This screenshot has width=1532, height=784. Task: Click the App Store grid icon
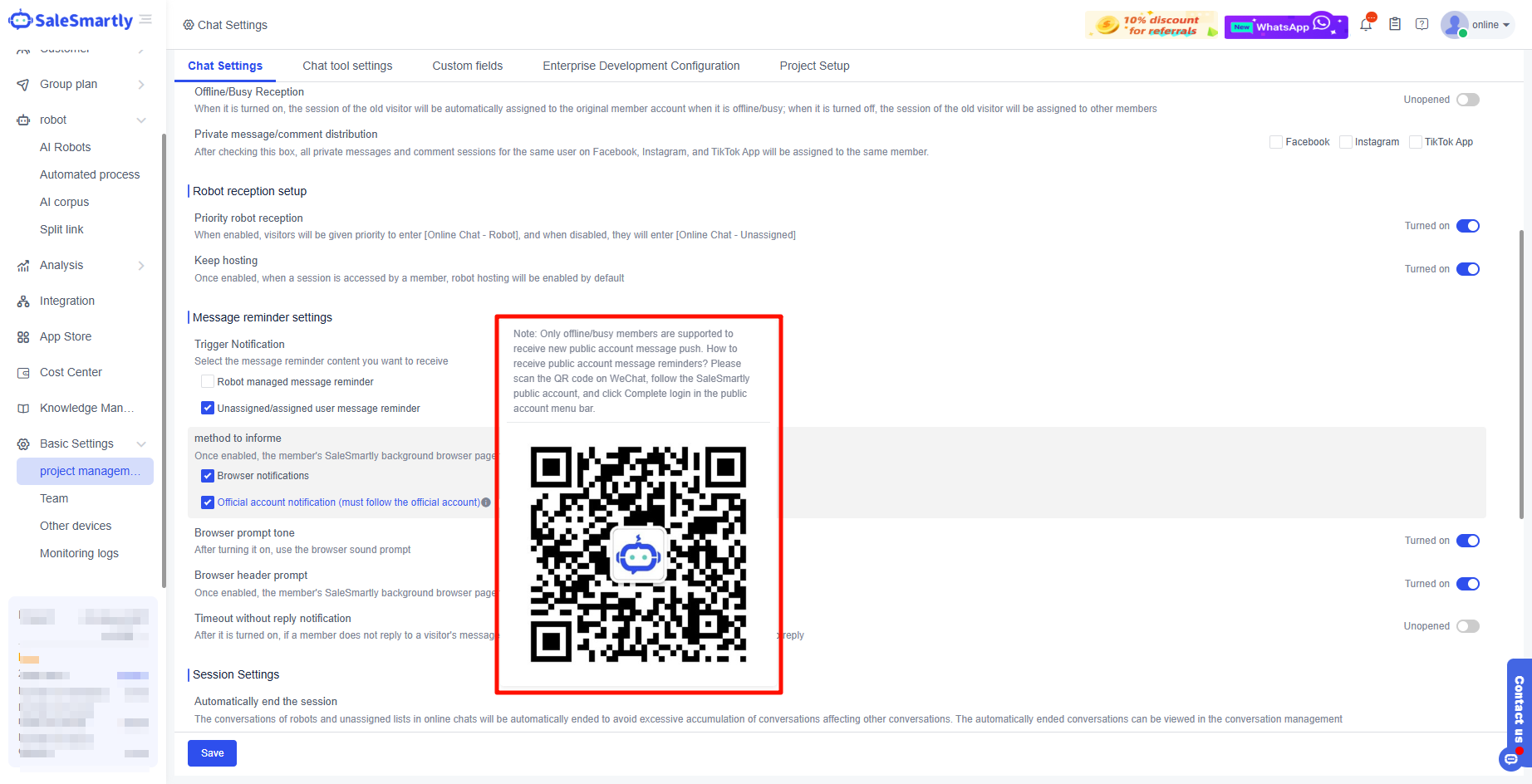coord(23,337)
